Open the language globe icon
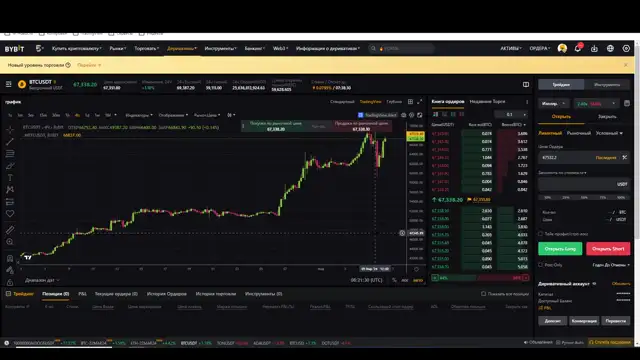The image size is (640, 360). (610, 49)
